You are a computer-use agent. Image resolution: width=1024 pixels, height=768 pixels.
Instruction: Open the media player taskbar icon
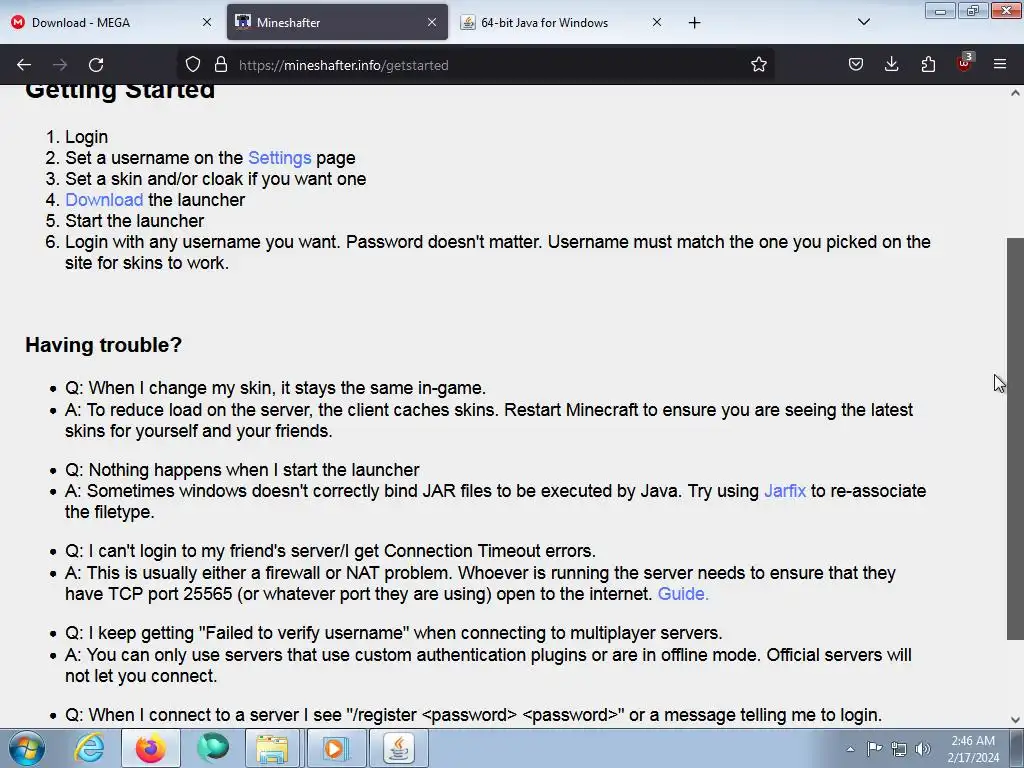pyautogui.click(x=336, y=748)
